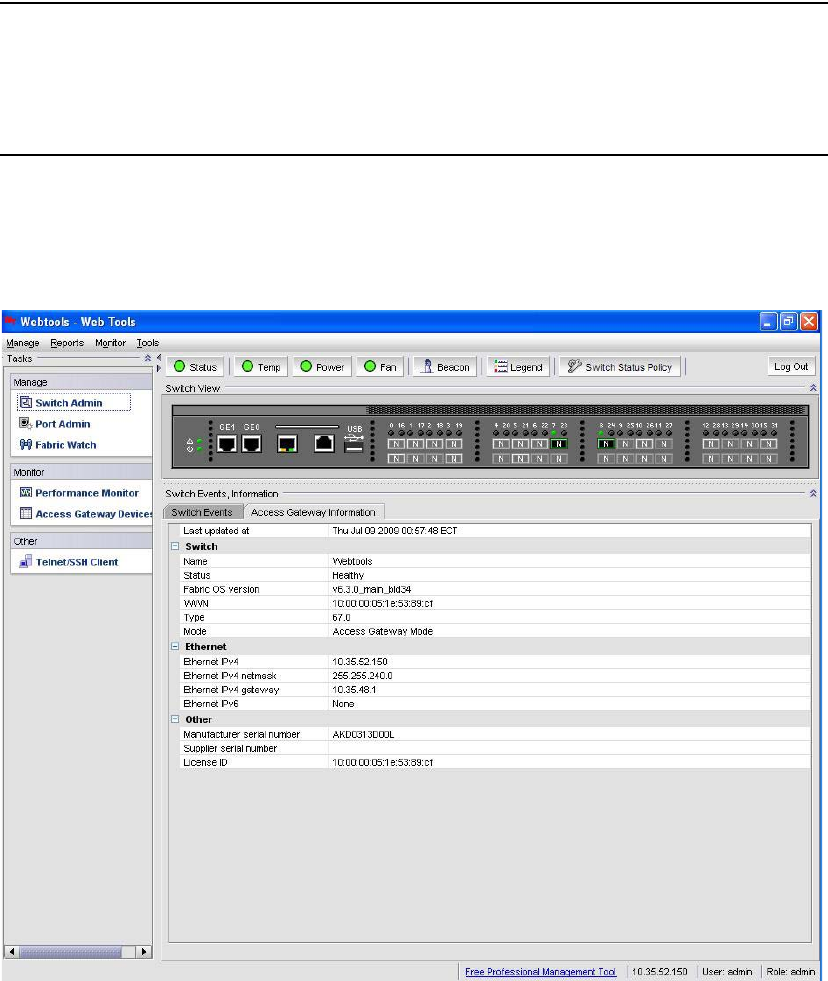Open the Monitor menu
The width and height of the screenshot is (828, 981).
click(x=110, y=343)
